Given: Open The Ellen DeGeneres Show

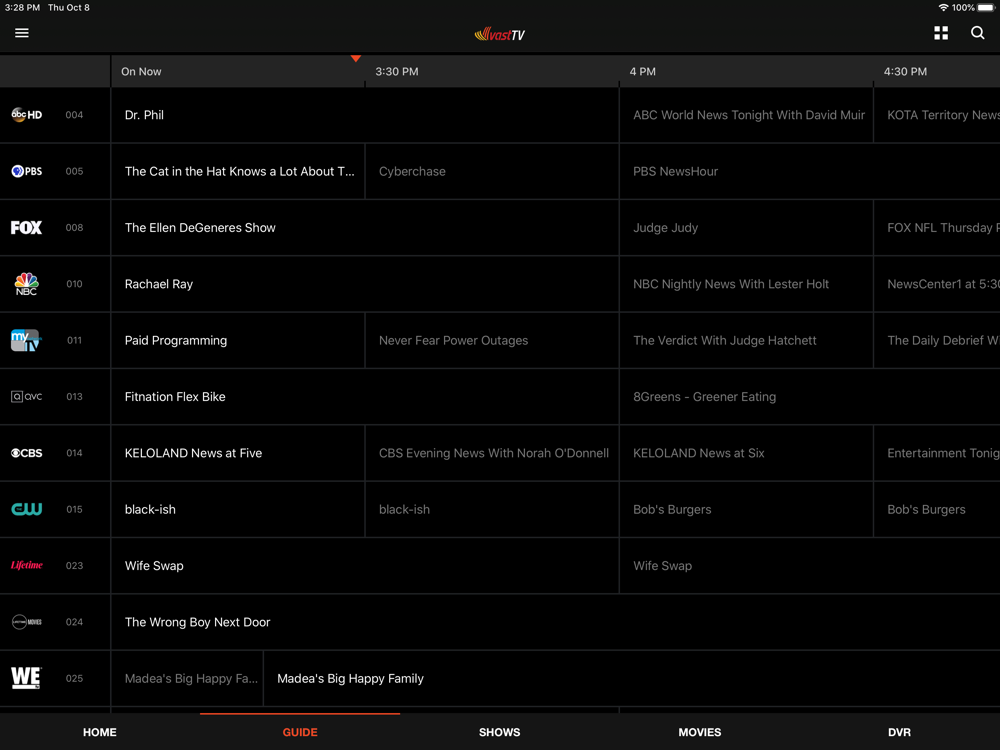Looking at the screenshot, I should pos(365,228).
